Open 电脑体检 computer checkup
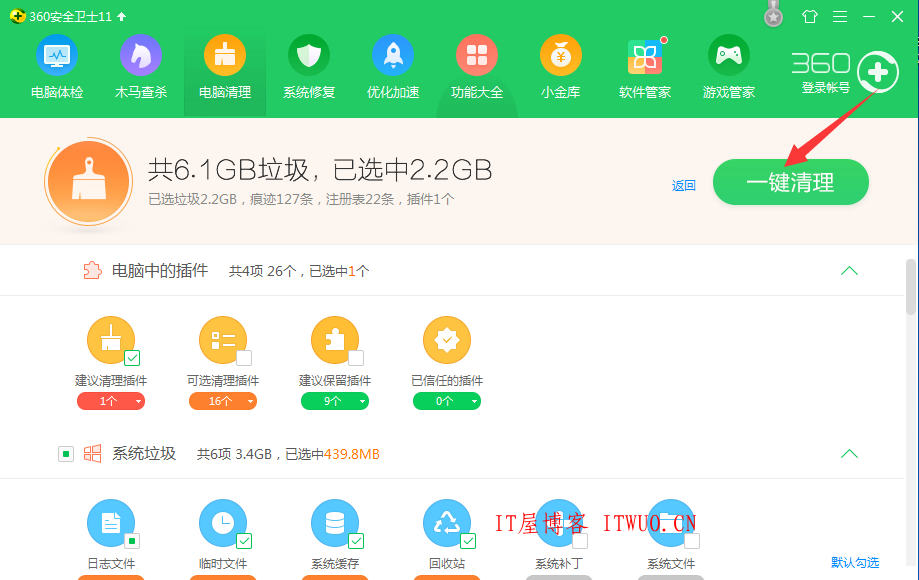This screenshot has width=919, height=580. [x=57, y=67]
